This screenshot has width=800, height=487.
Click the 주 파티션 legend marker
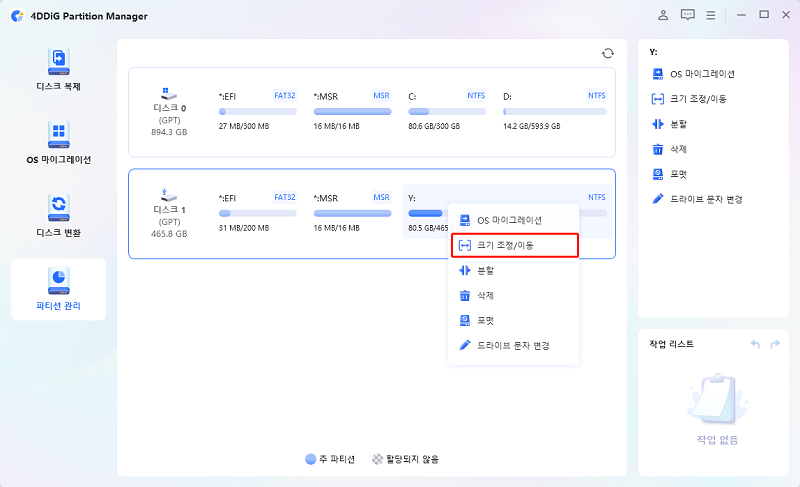tap(310, 459)
